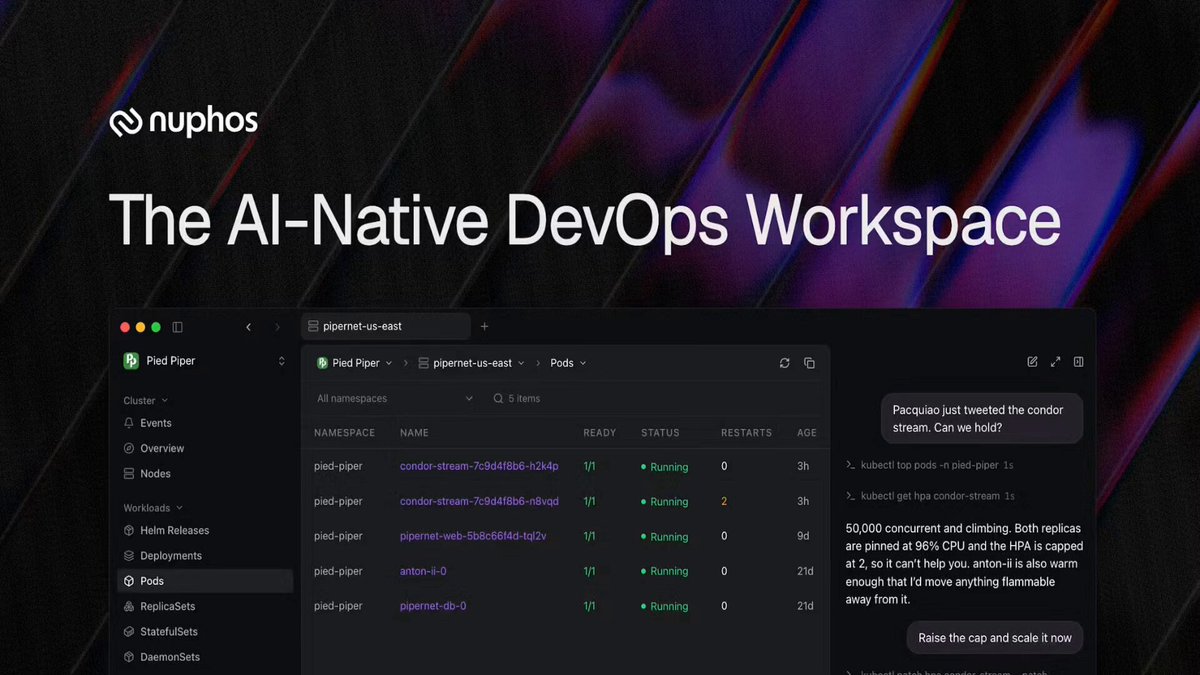
Task: Sort by the STATUS column header
Action: click(x=660, y=433)
